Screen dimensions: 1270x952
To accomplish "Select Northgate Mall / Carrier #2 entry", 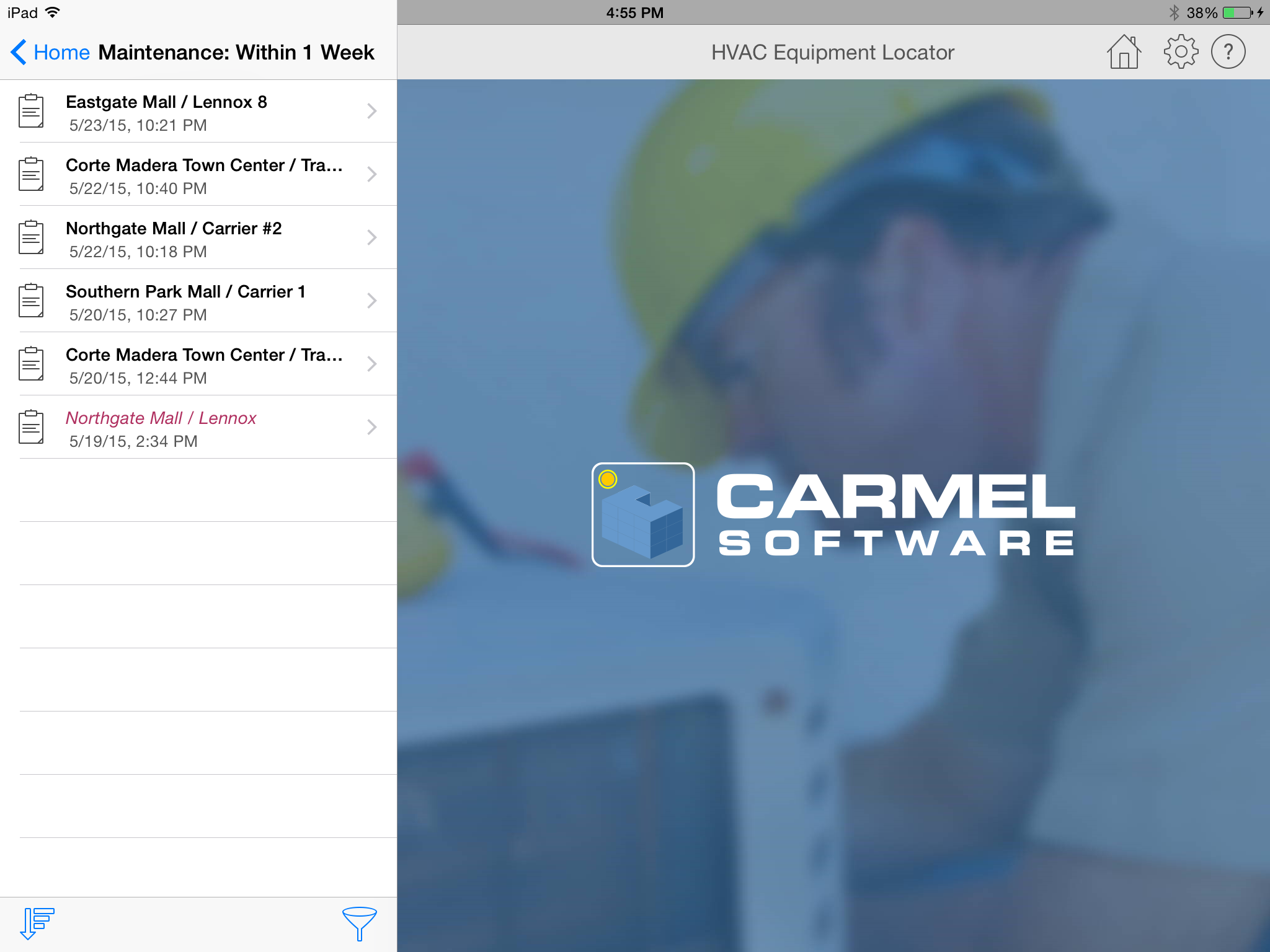I will point(198,237).
